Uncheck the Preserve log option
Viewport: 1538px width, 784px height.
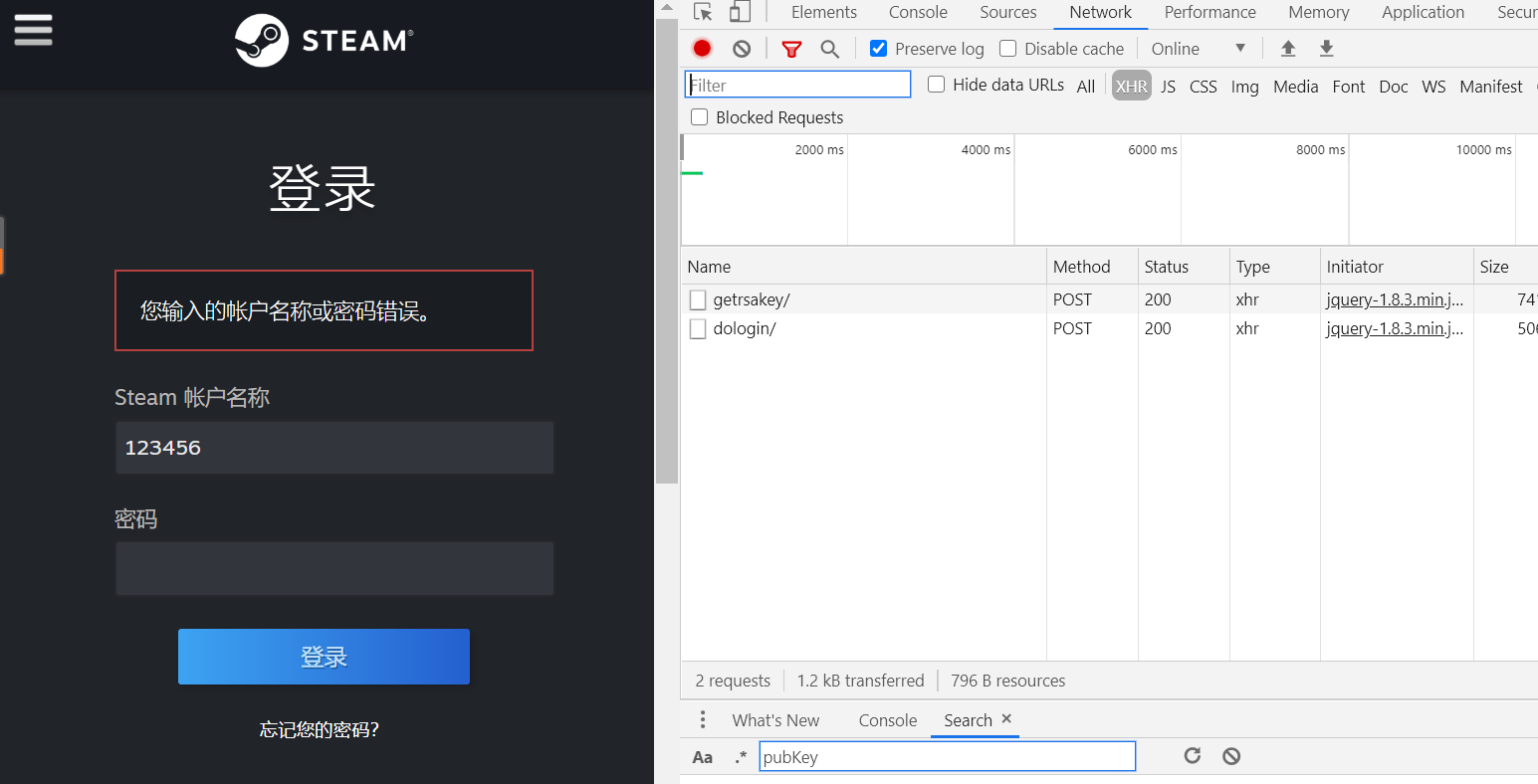(x=877, y=48)
